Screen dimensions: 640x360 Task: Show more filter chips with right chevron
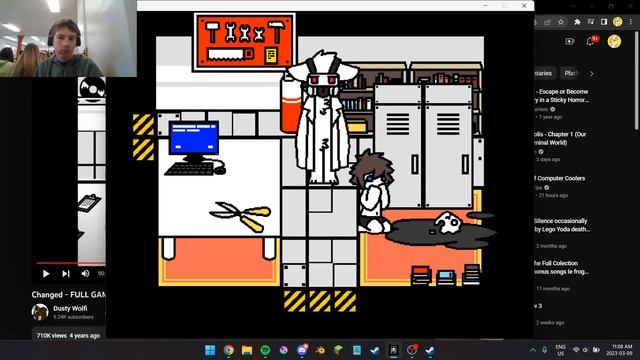tap(591, 74)
